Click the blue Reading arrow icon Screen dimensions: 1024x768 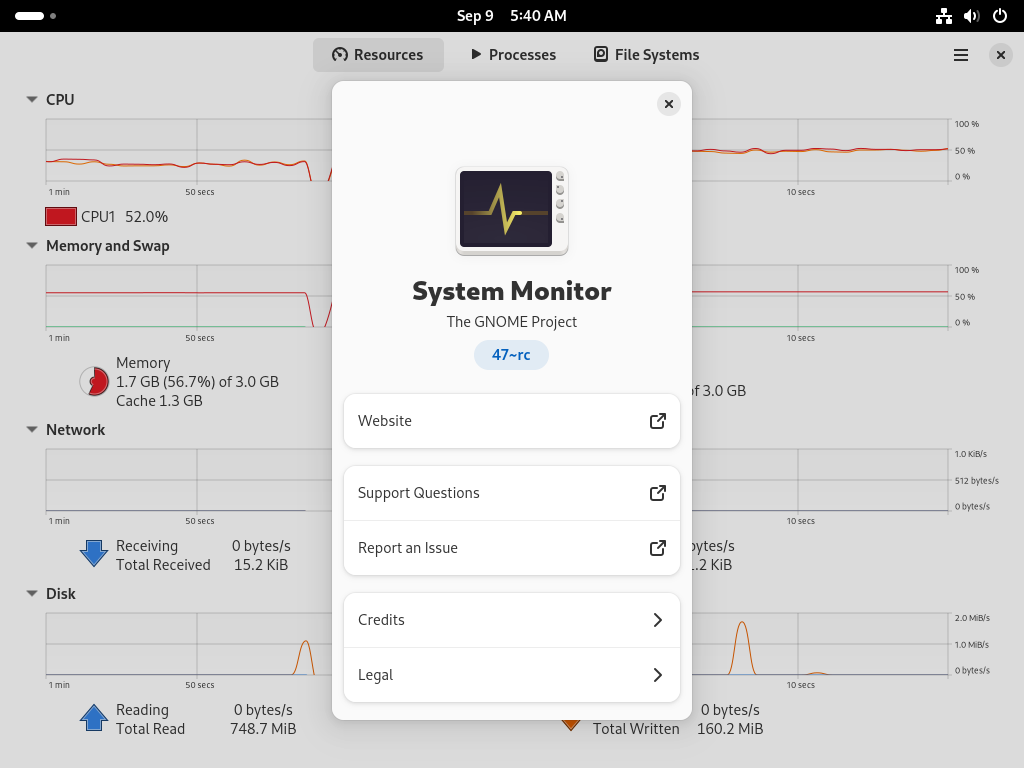click(x=94, y=718)
